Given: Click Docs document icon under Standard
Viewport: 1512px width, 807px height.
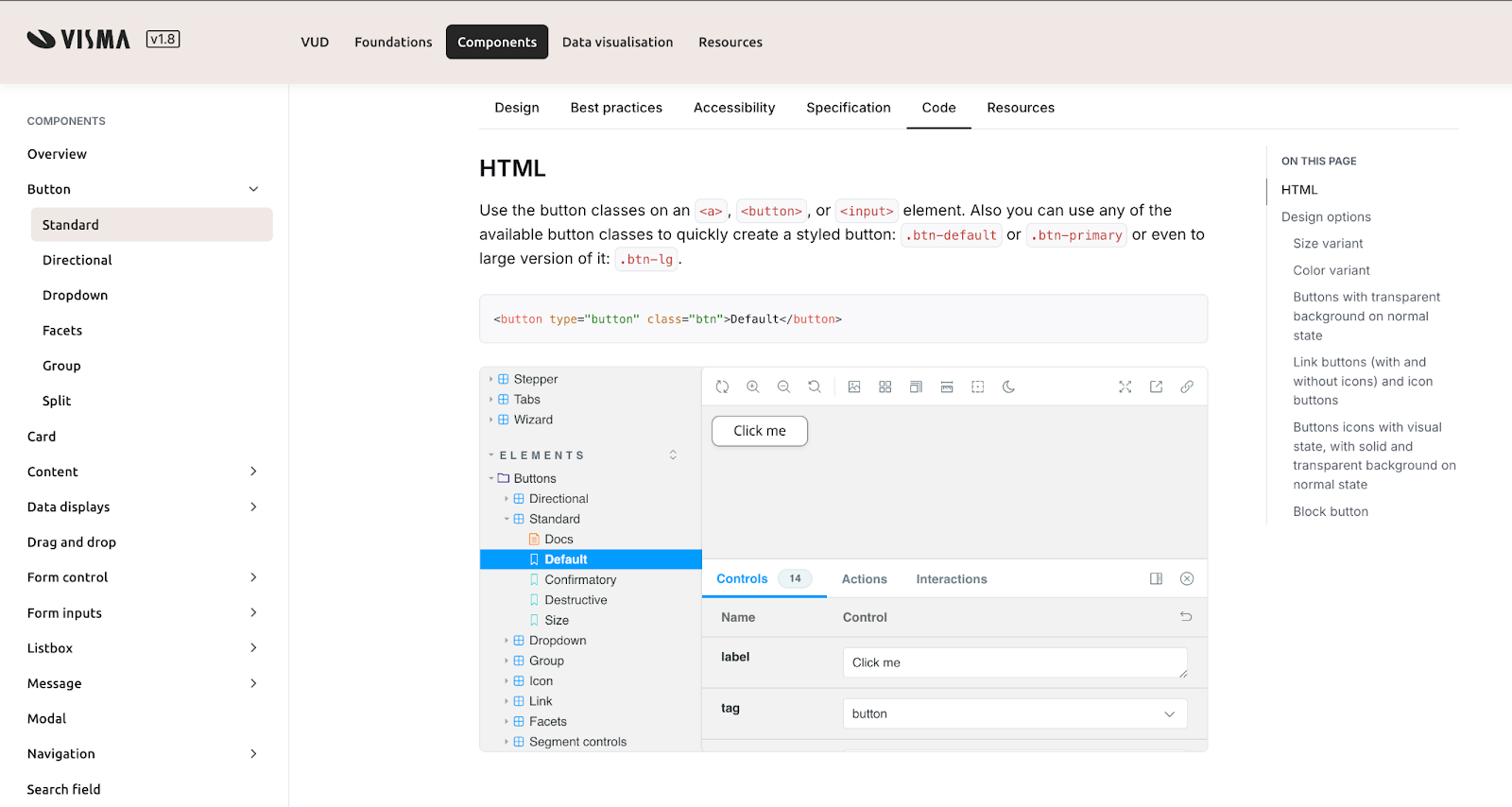Looking at the screenshot, I should pos(534,539).
